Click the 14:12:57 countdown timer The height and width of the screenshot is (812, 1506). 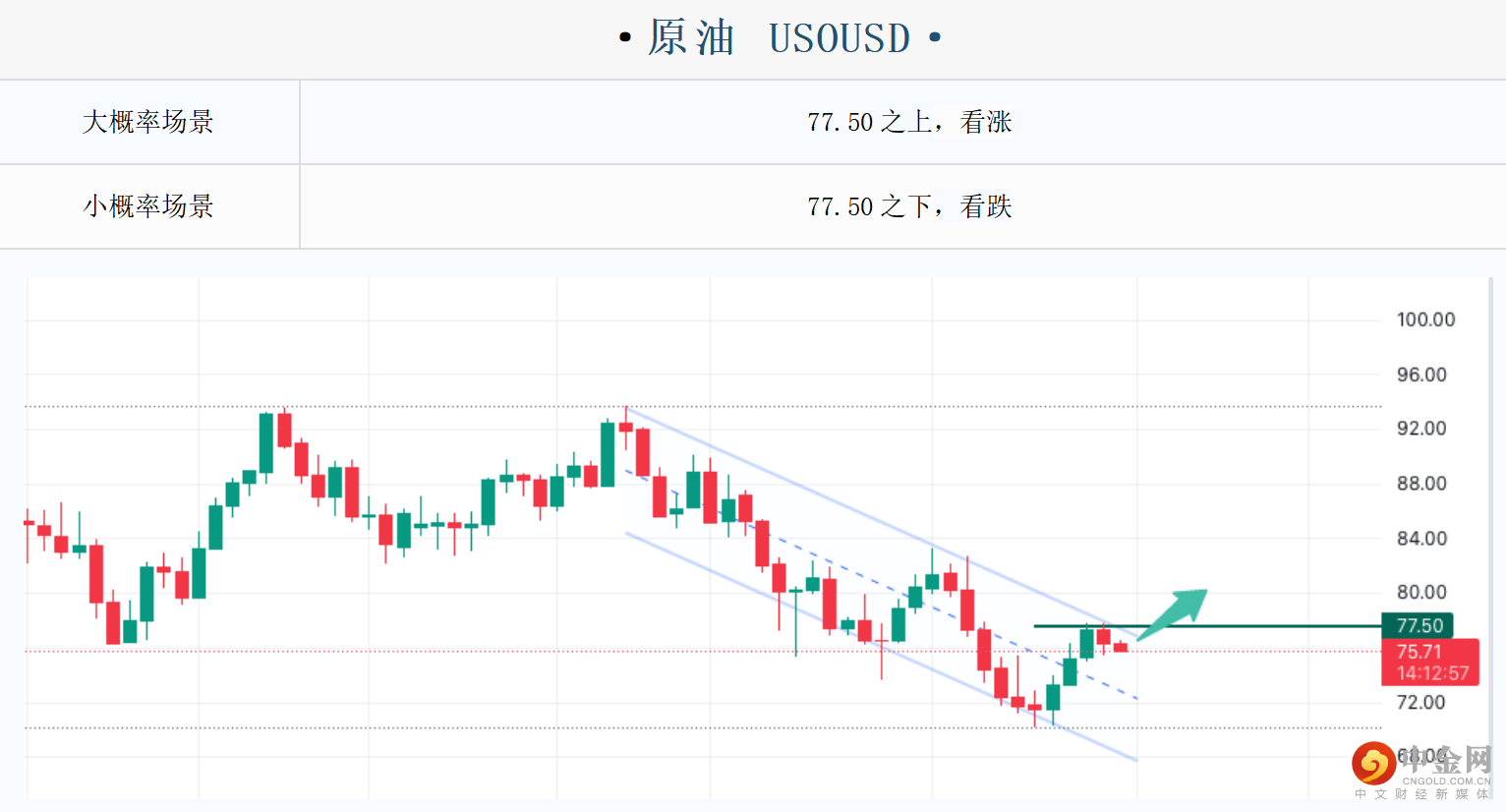(1431, 673)
